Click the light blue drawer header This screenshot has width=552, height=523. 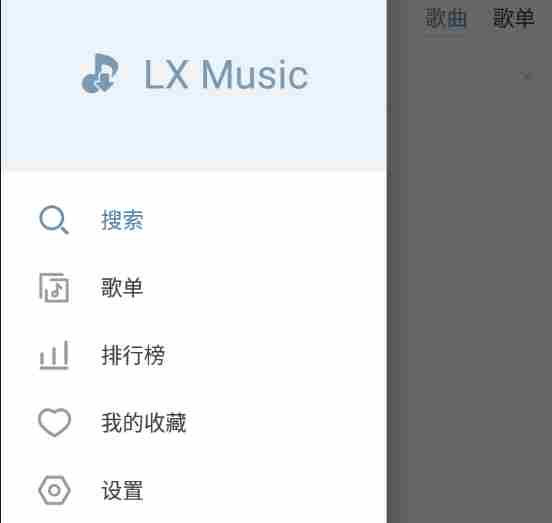pyautogui.click(x=194, y=82)
